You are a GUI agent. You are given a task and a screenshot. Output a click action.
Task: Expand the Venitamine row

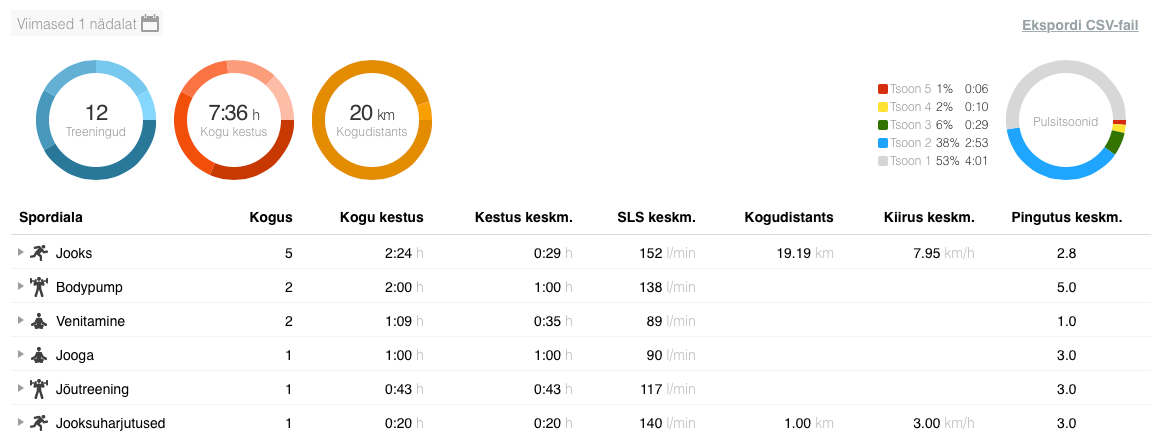[x=21, y=321]
